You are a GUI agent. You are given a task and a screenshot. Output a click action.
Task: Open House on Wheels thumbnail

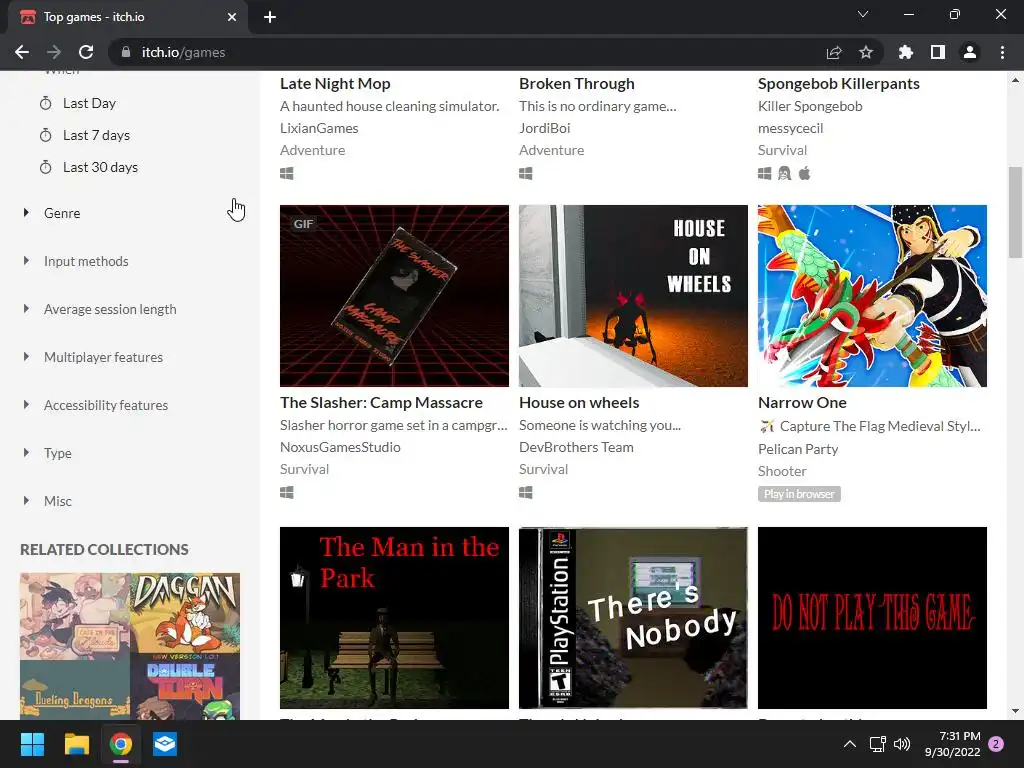[x=633, y=296]
